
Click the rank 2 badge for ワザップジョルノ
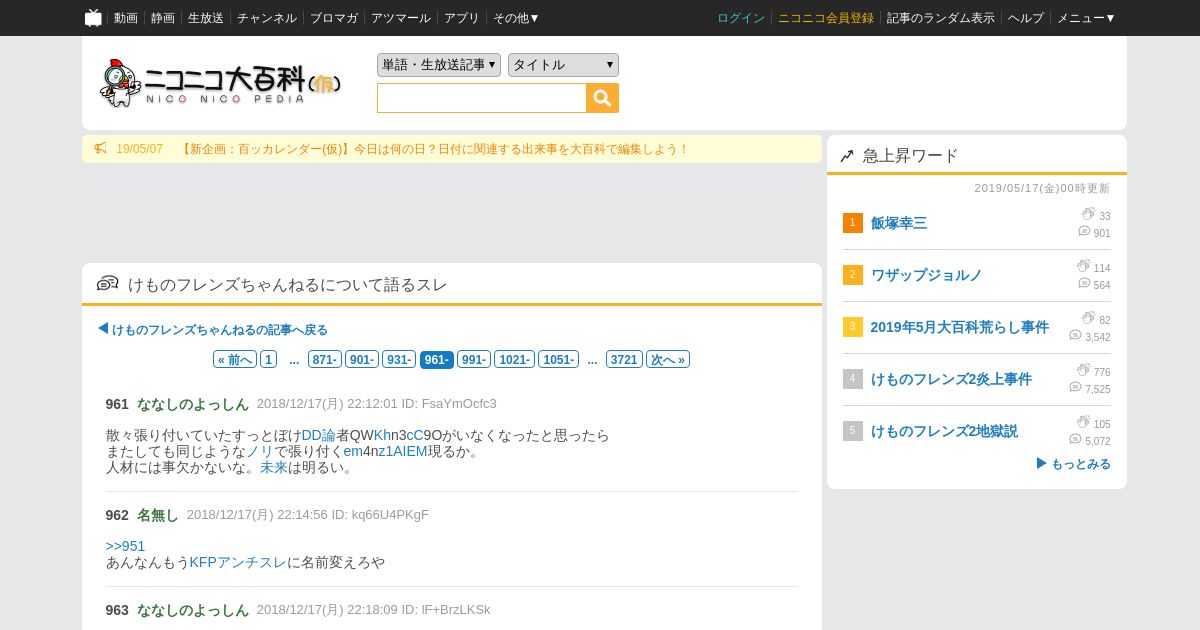[852, 275]
